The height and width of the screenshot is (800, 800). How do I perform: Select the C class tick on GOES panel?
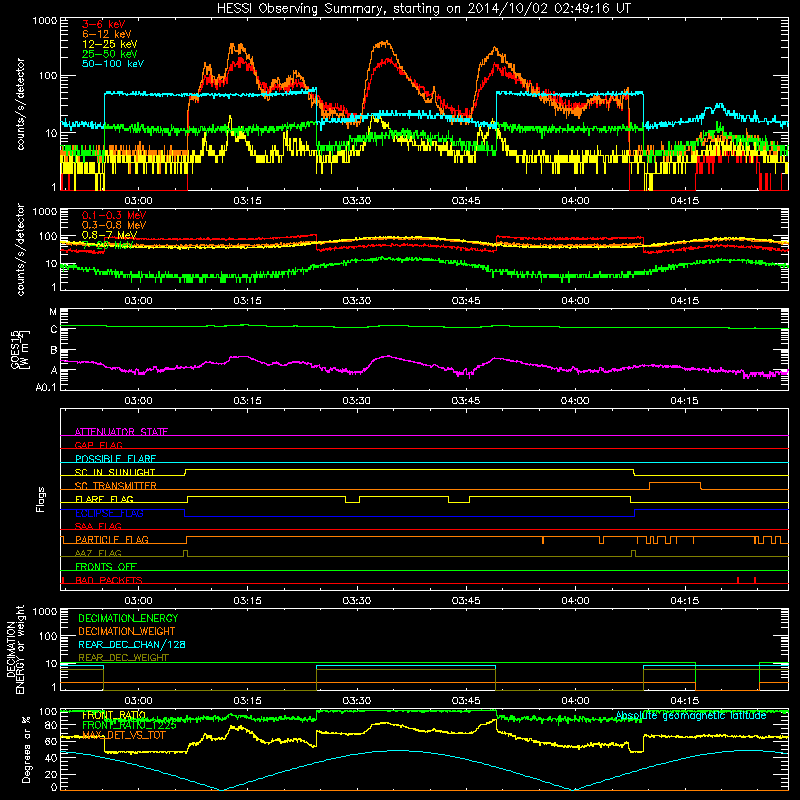tap(54, 330)
